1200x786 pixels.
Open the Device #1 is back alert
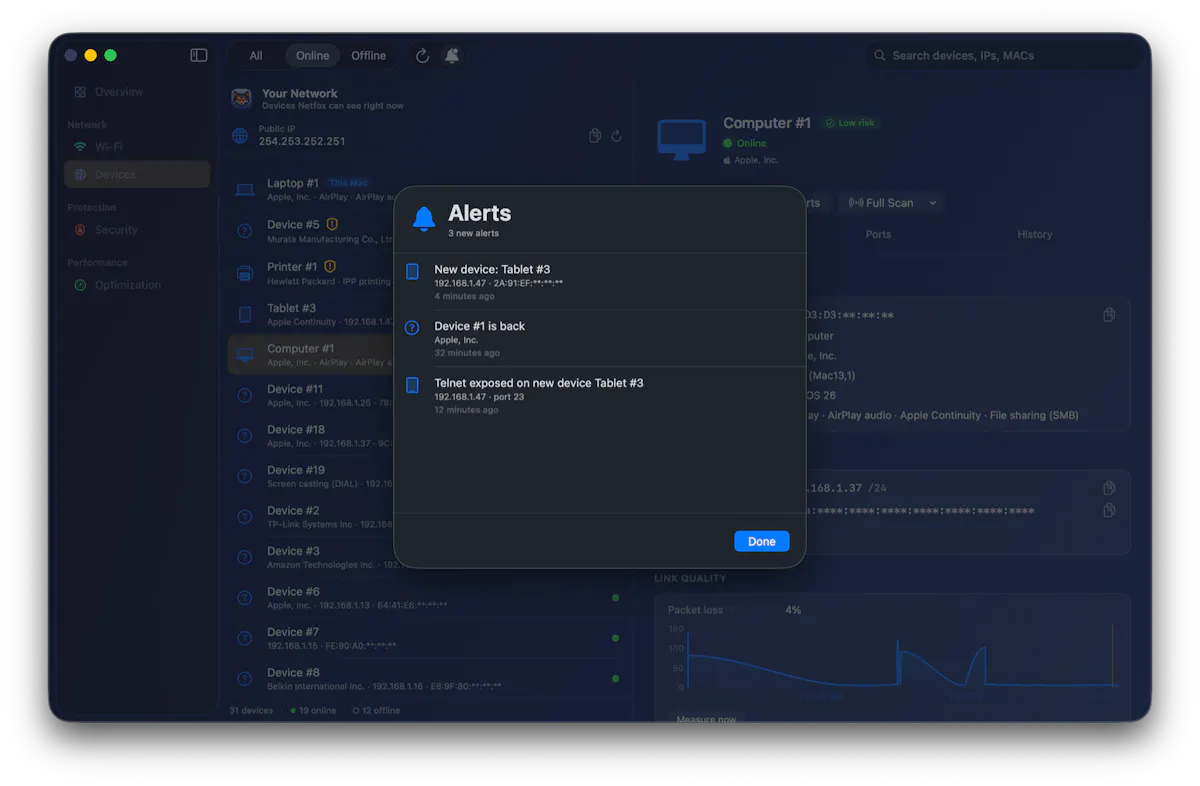pos(600,339)
